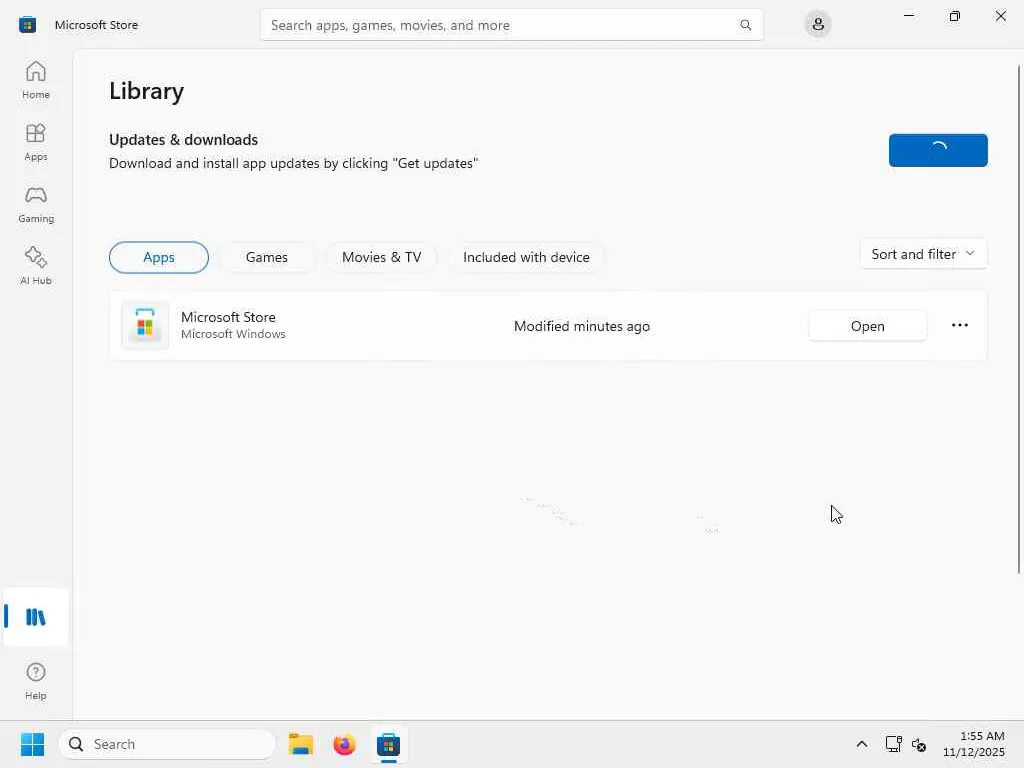1024x768 pixels.
Task: Open the clock and date panel
Action: coord(974,744)
